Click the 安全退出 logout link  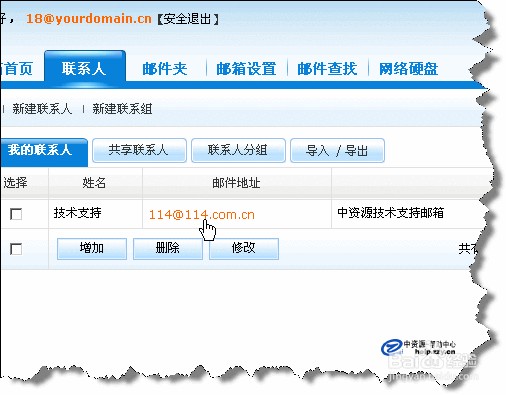(x=188, y=19)
